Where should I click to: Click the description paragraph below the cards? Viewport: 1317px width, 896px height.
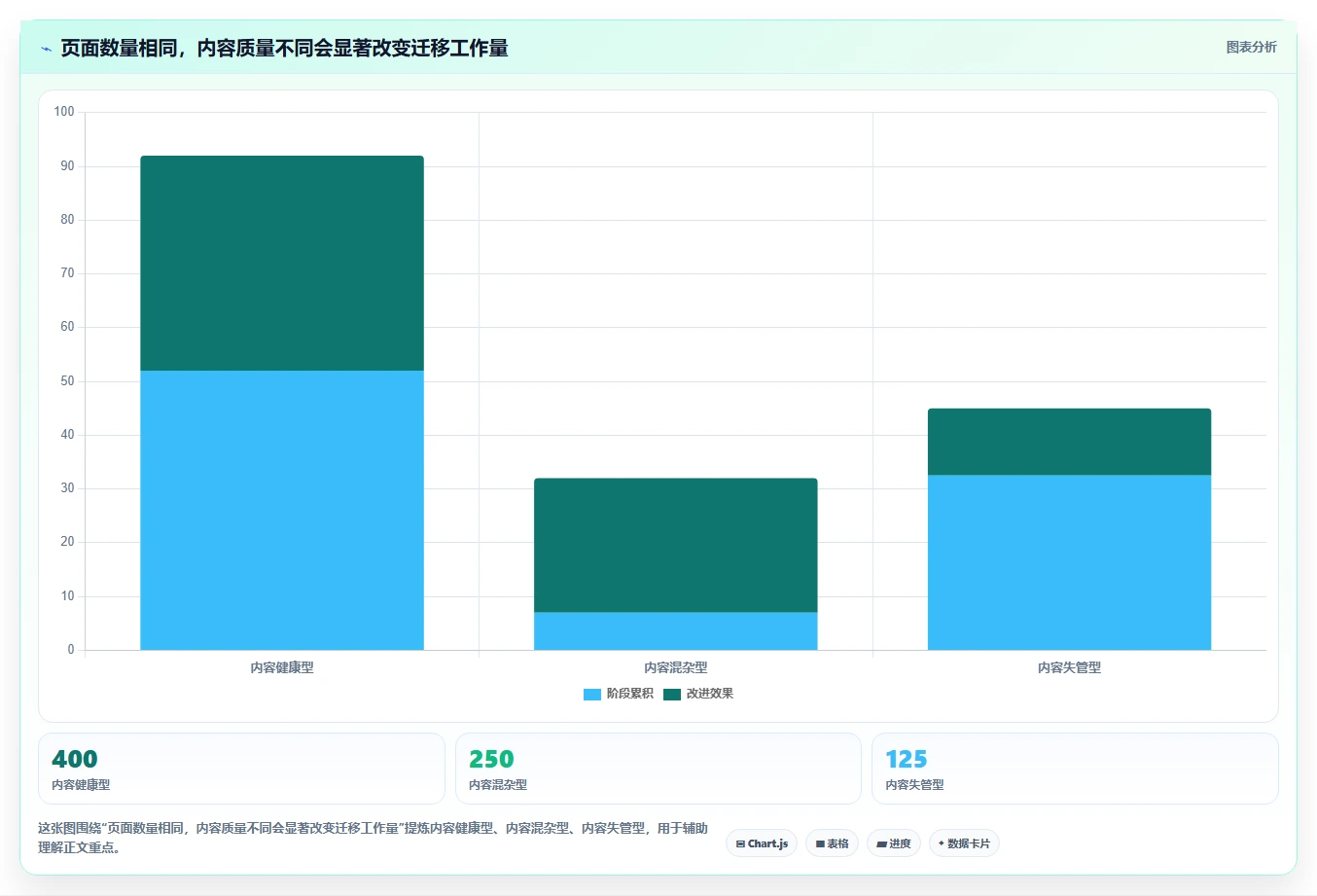(x=373, y=838)
